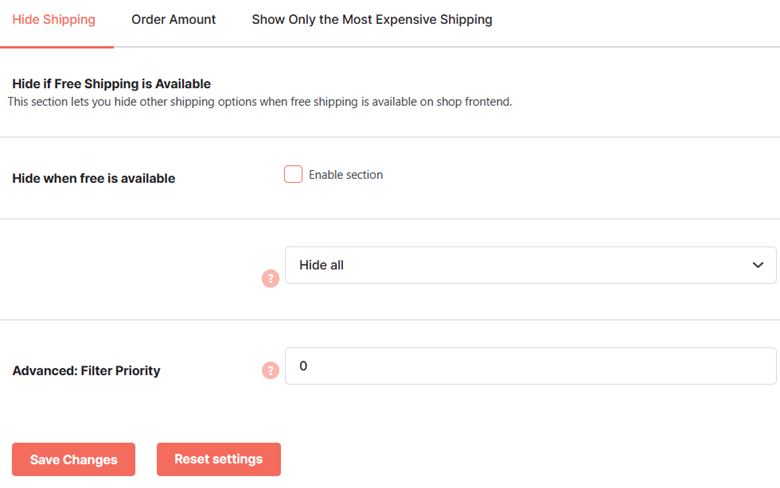Viewport: 780px width, 488px height.
Task: Click the Hide if Free Shipping is Available heading
Action: pyautogui.click(x=111, y=84)
